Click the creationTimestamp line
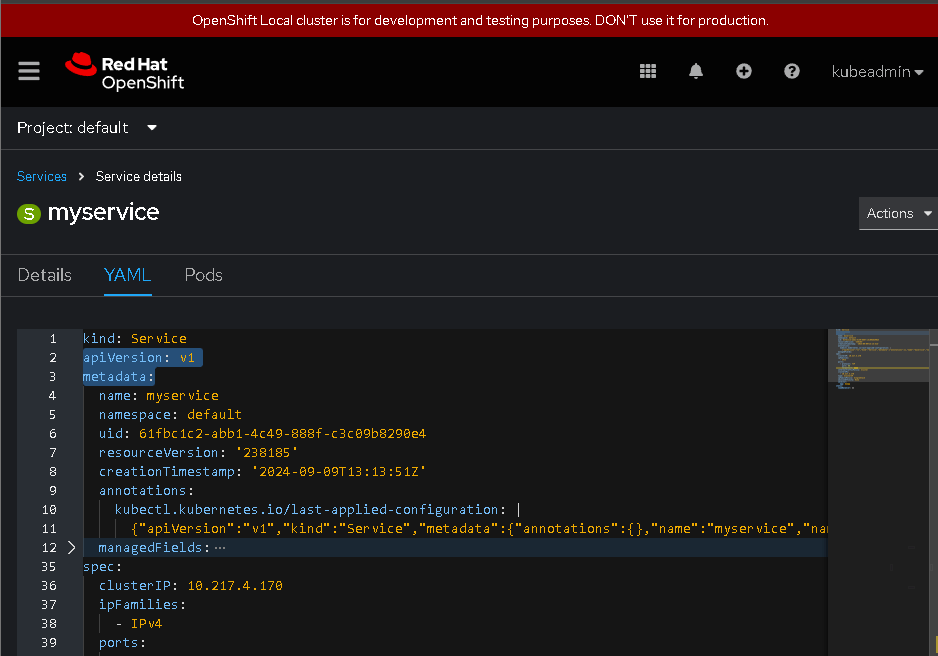Viewport: 938px width, 656px height. 263,472
